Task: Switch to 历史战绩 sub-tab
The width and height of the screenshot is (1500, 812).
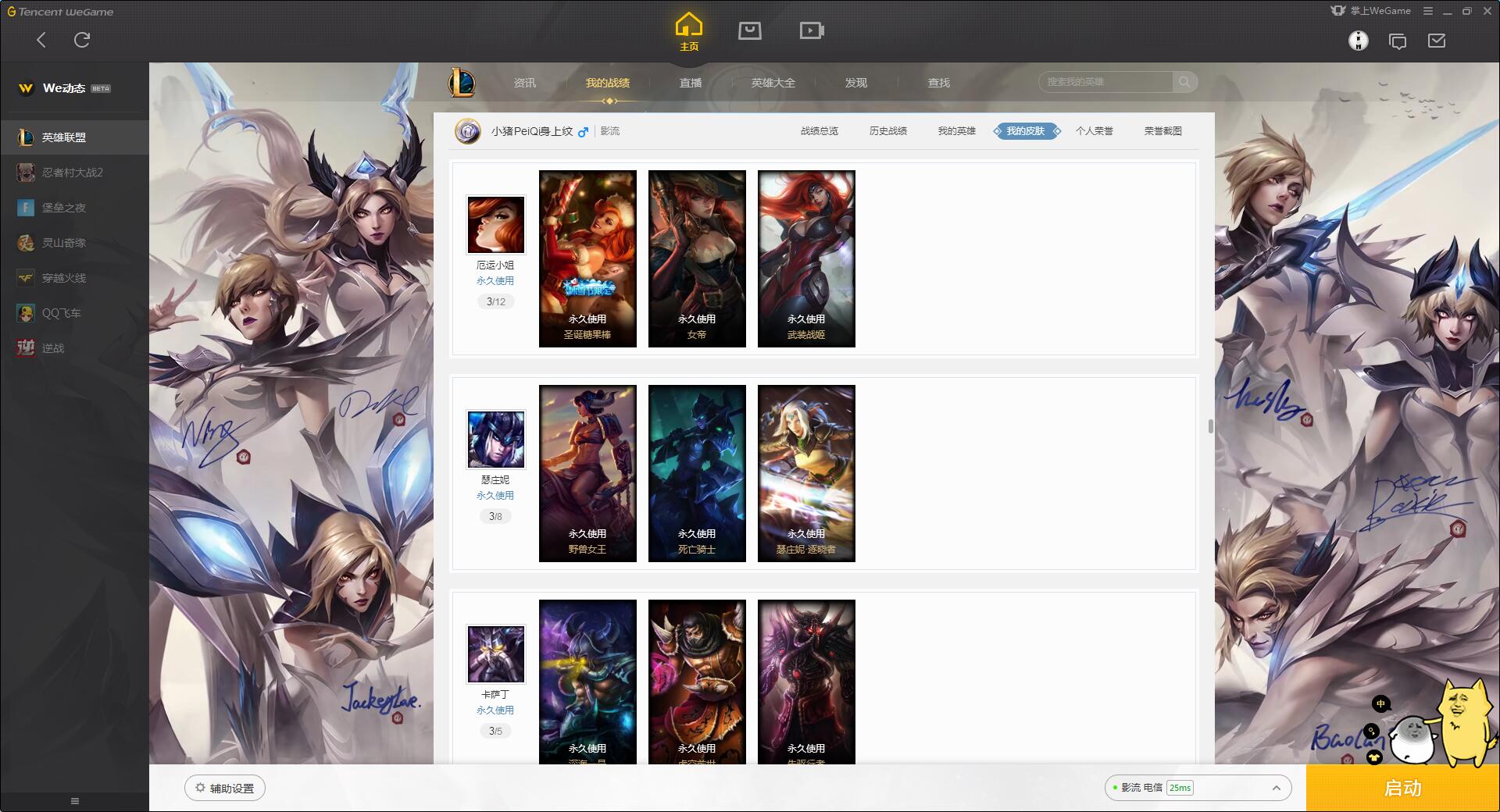Action: [x=888, y=131]
